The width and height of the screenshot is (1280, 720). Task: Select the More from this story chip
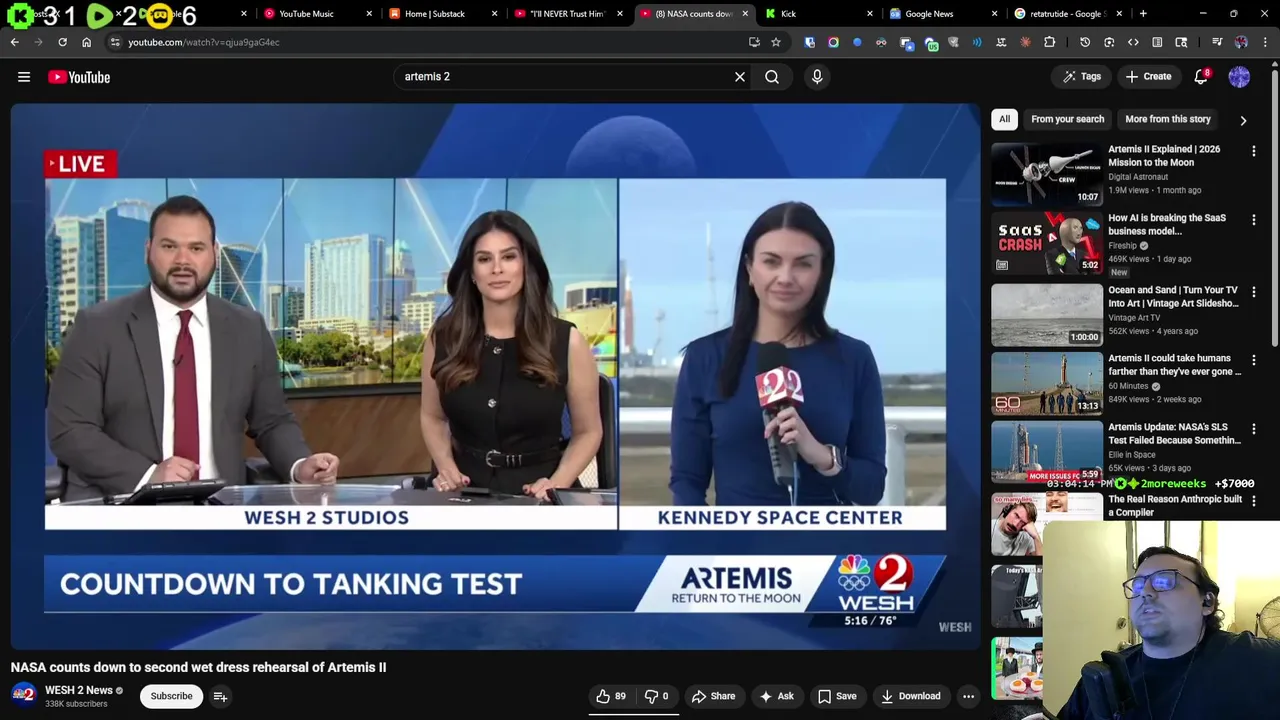[1167, 119]
